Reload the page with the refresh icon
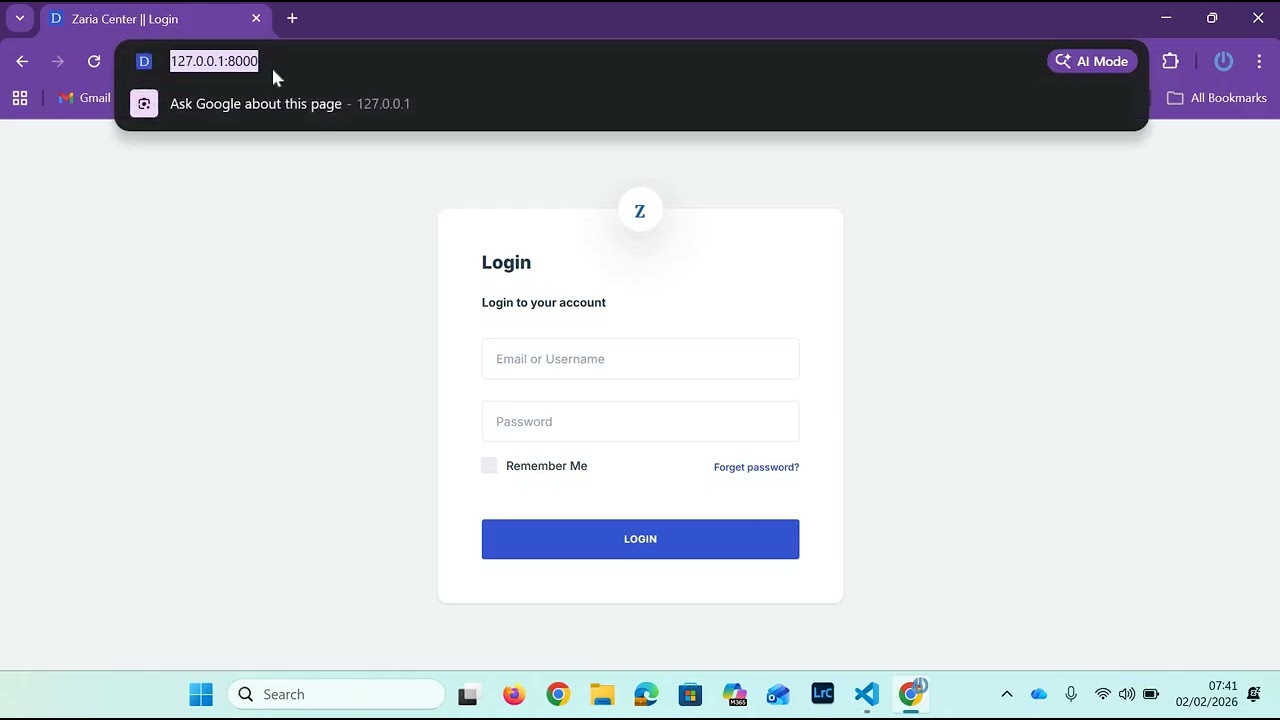Viewport: 1280px width, 720px height. (x=94, y=61)
